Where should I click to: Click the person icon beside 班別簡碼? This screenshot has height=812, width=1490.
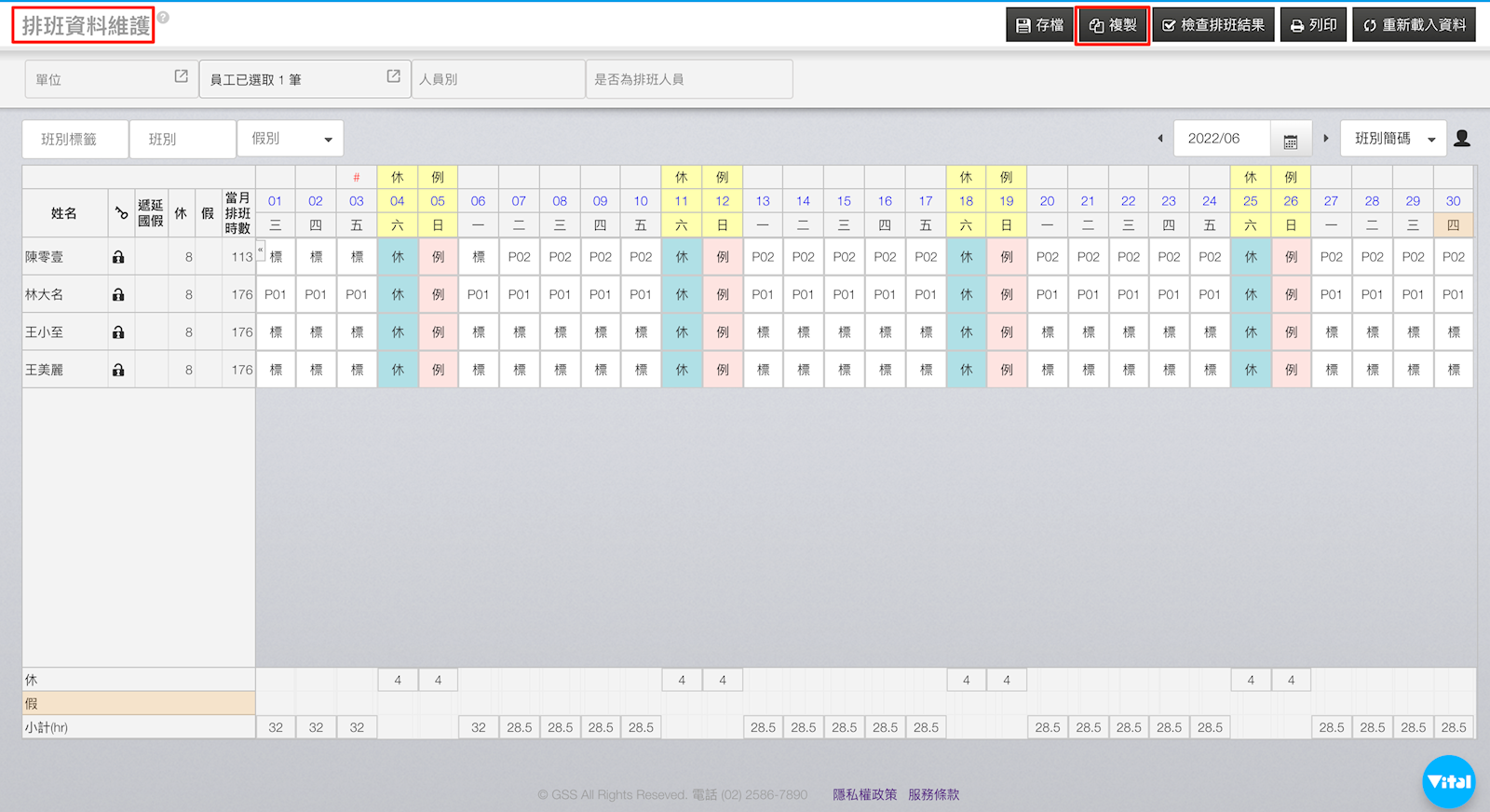click(x=1462, y=139)
